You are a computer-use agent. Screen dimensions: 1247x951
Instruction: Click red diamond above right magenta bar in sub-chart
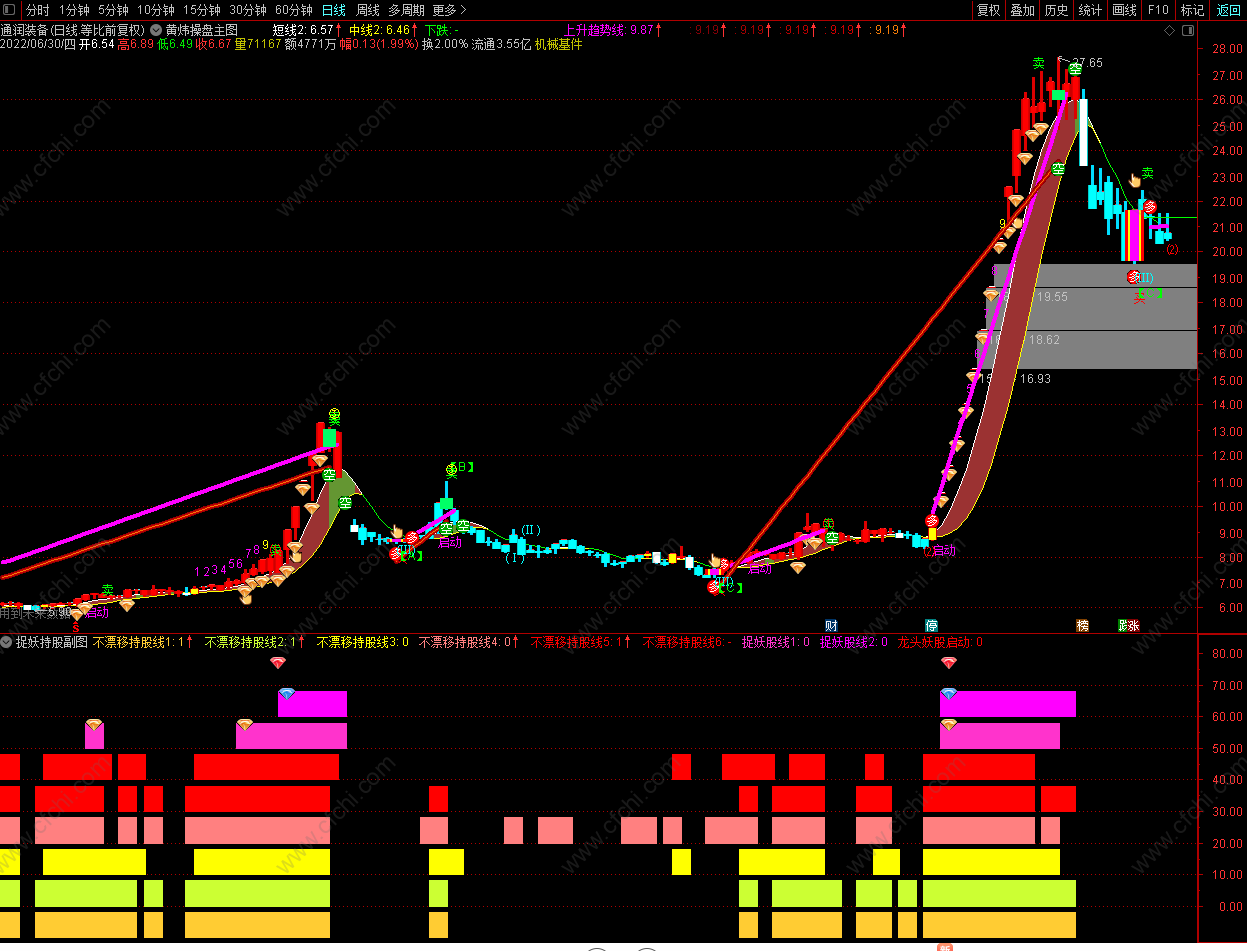click(x=948, y=662)
